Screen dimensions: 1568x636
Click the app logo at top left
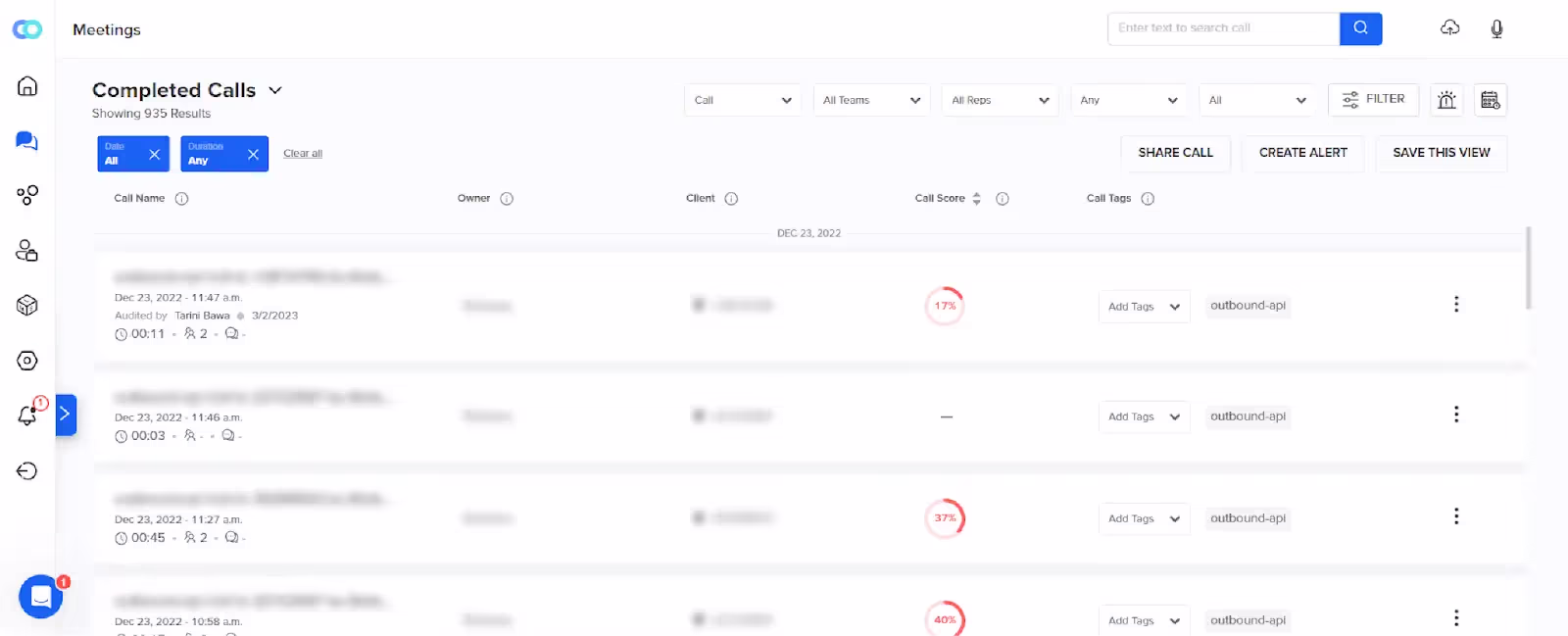click(27, 29)
